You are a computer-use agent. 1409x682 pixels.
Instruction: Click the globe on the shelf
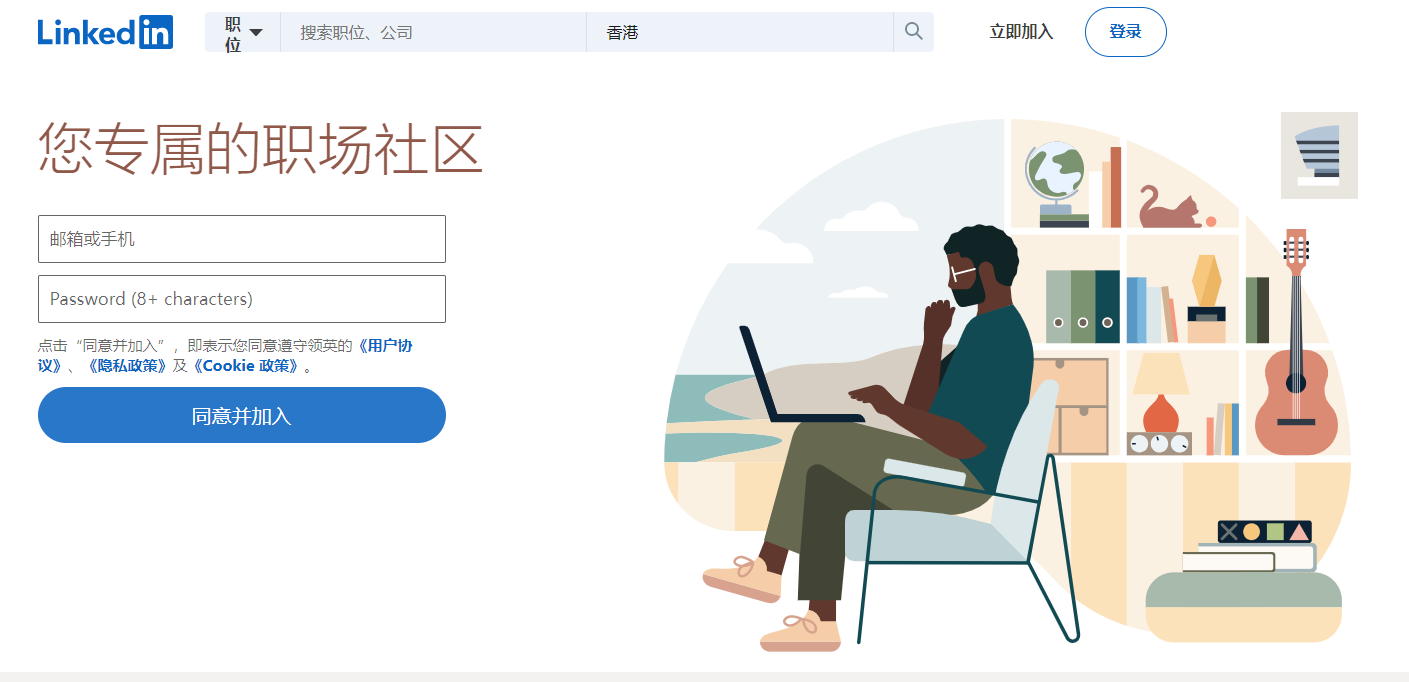pos(1056,181)
